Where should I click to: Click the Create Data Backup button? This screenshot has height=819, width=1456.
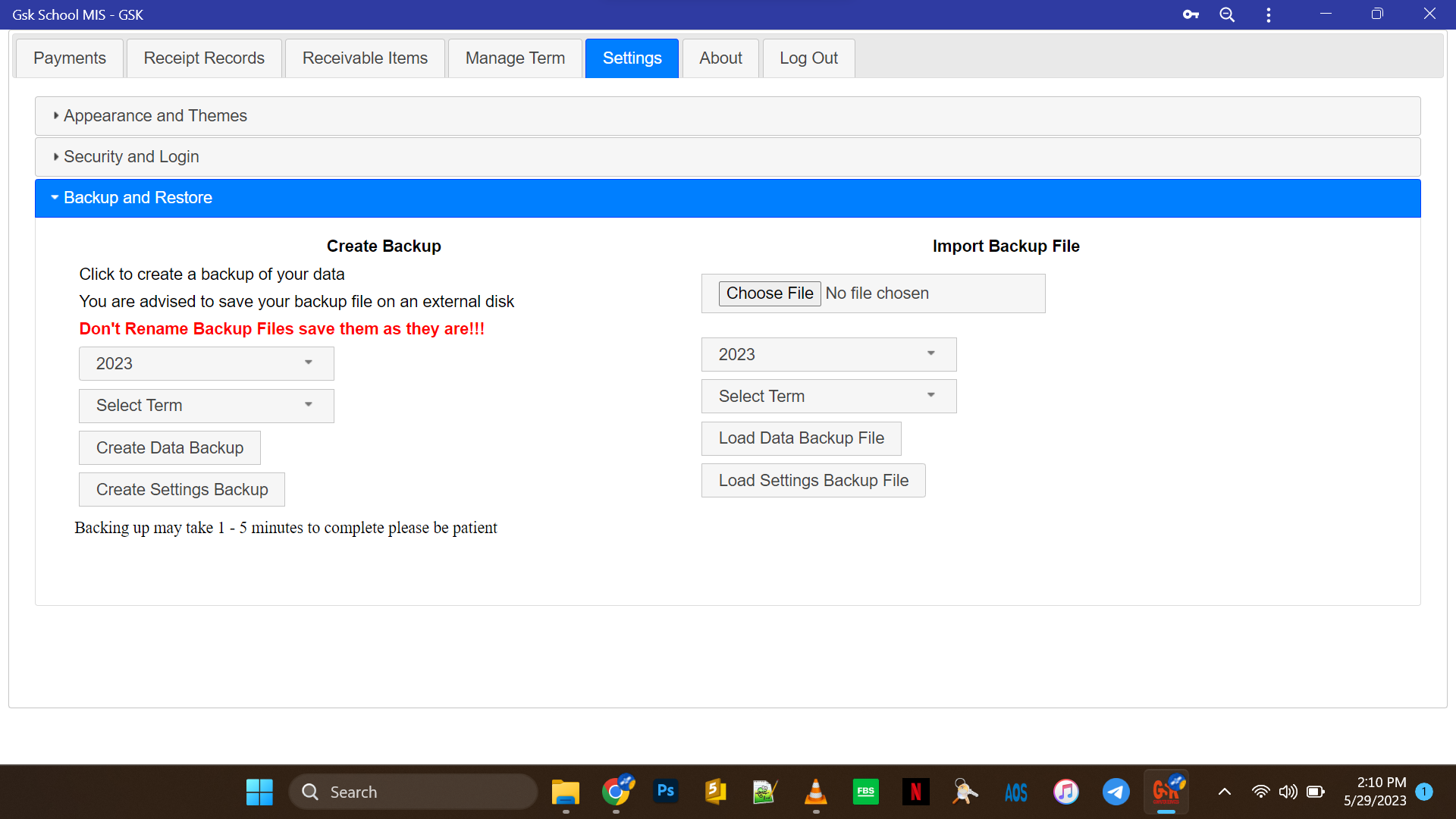(170, 448)
